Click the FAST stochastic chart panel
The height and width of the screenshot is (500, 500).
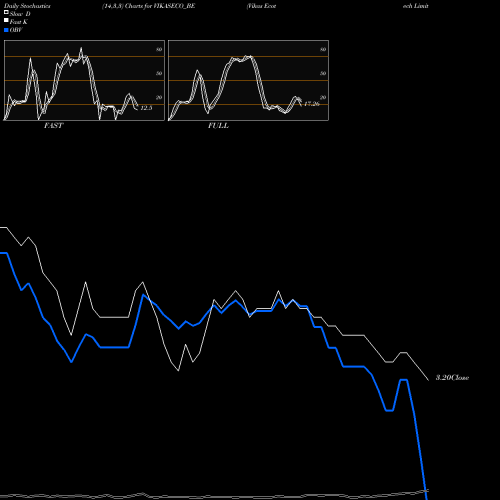84,80
